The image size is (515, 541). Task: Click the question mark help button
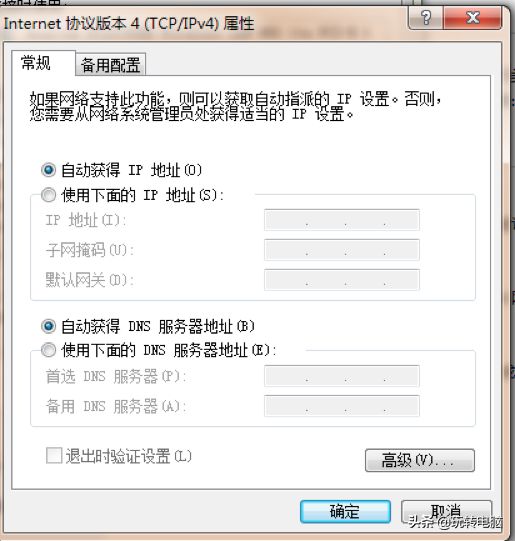pos(426,18)
